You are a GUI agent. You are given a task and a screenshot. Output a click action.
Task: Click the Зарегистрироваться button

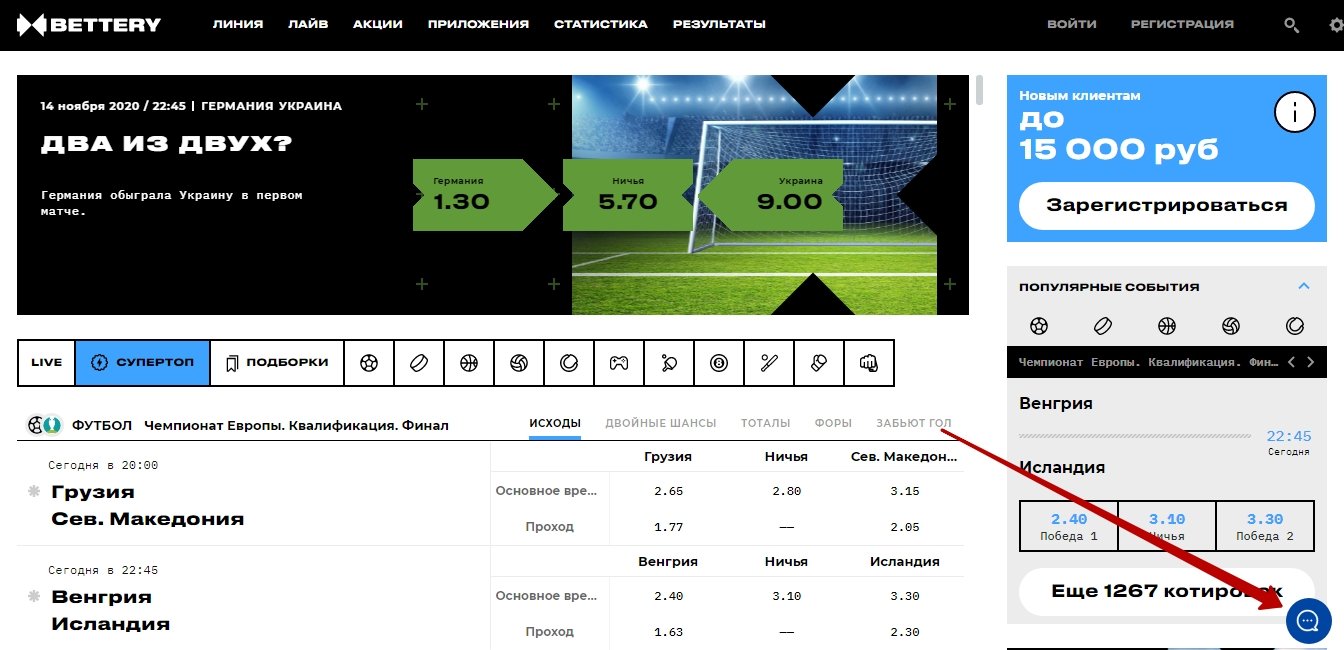(x=1166, y=206)
